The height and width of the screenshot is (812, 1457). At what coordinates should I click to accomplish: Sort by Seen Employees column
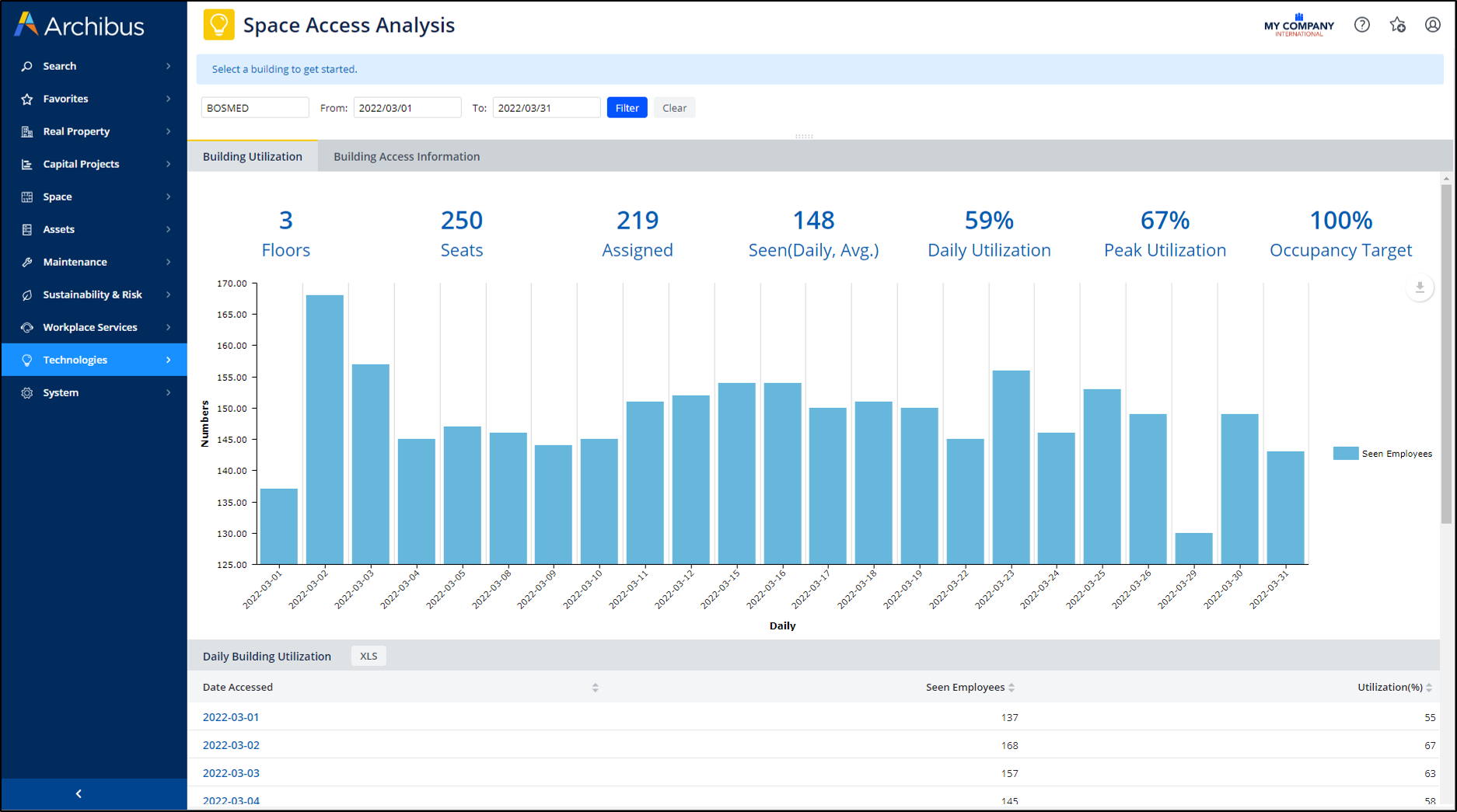1011,688
